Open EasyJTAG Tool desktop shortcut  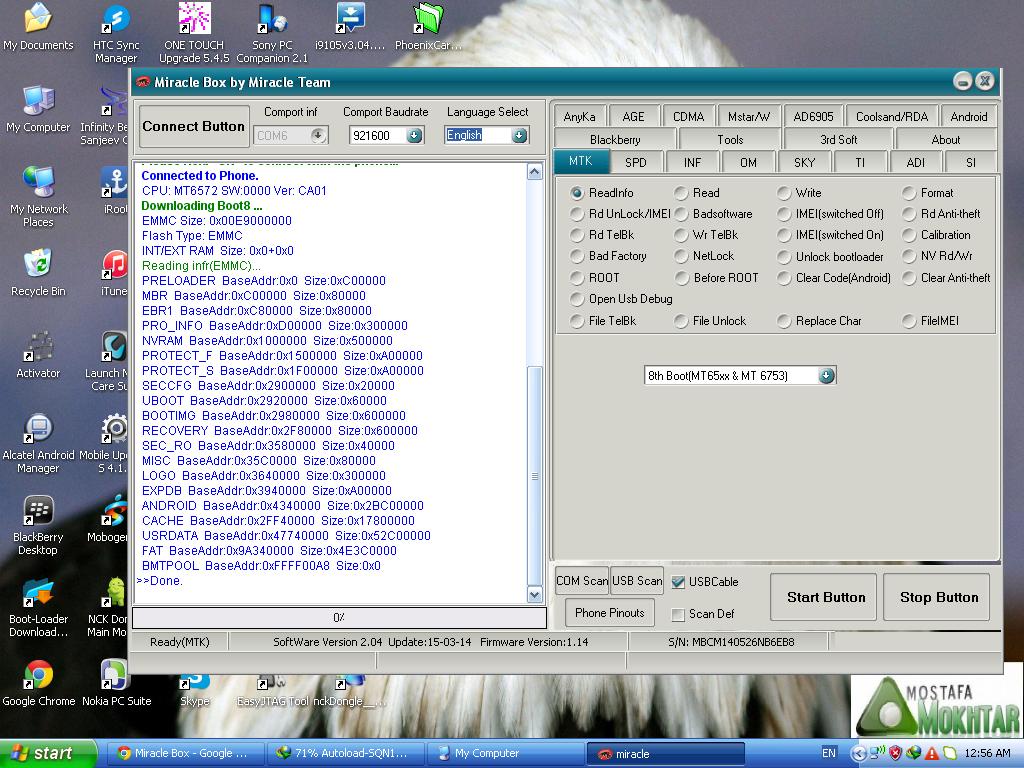tap(272, 692)
